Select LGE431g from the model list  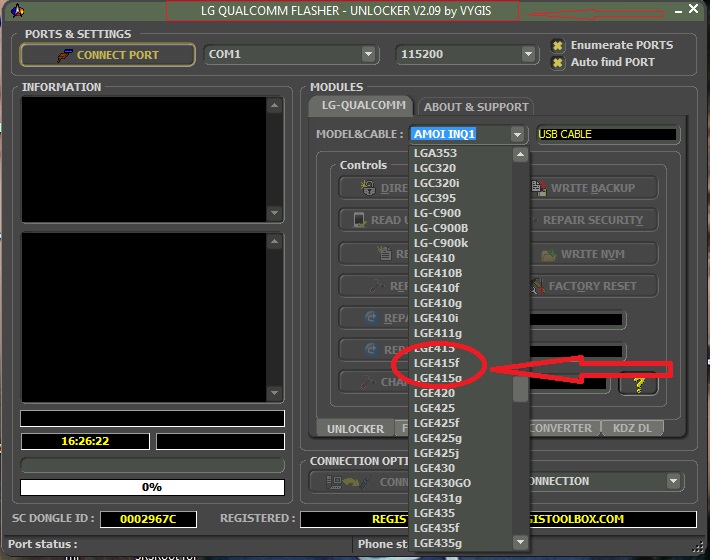460,498
